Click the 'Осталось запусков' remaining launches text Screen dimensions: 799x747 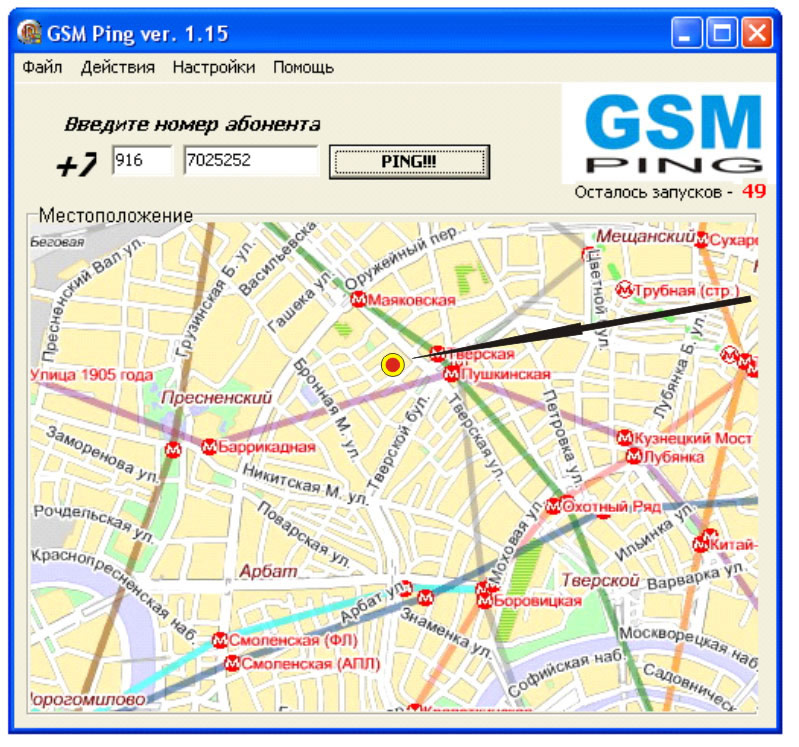pos(654,192)
